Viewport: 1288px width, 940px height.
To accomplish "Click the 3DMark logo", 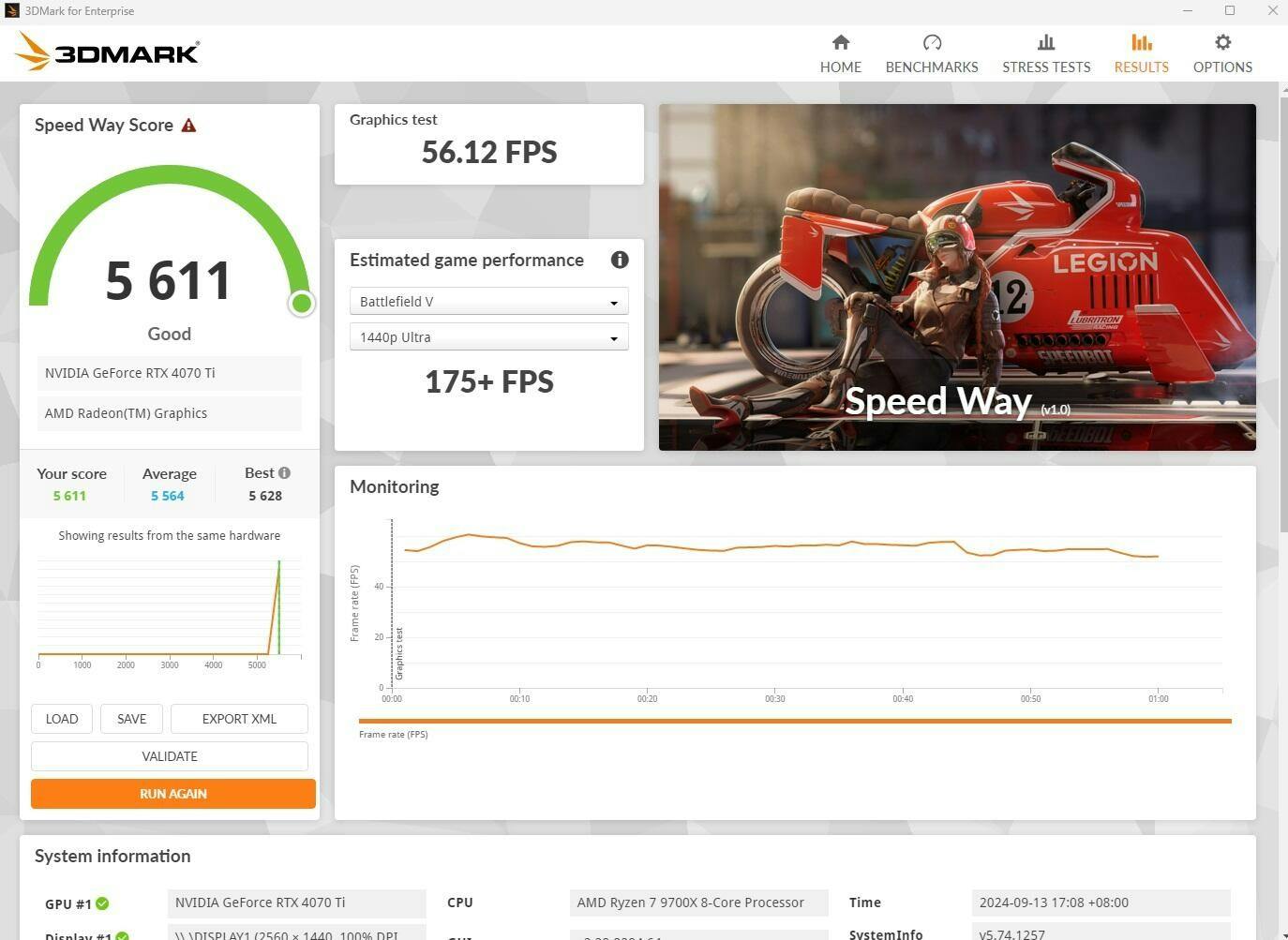I will tap(108, 52).
